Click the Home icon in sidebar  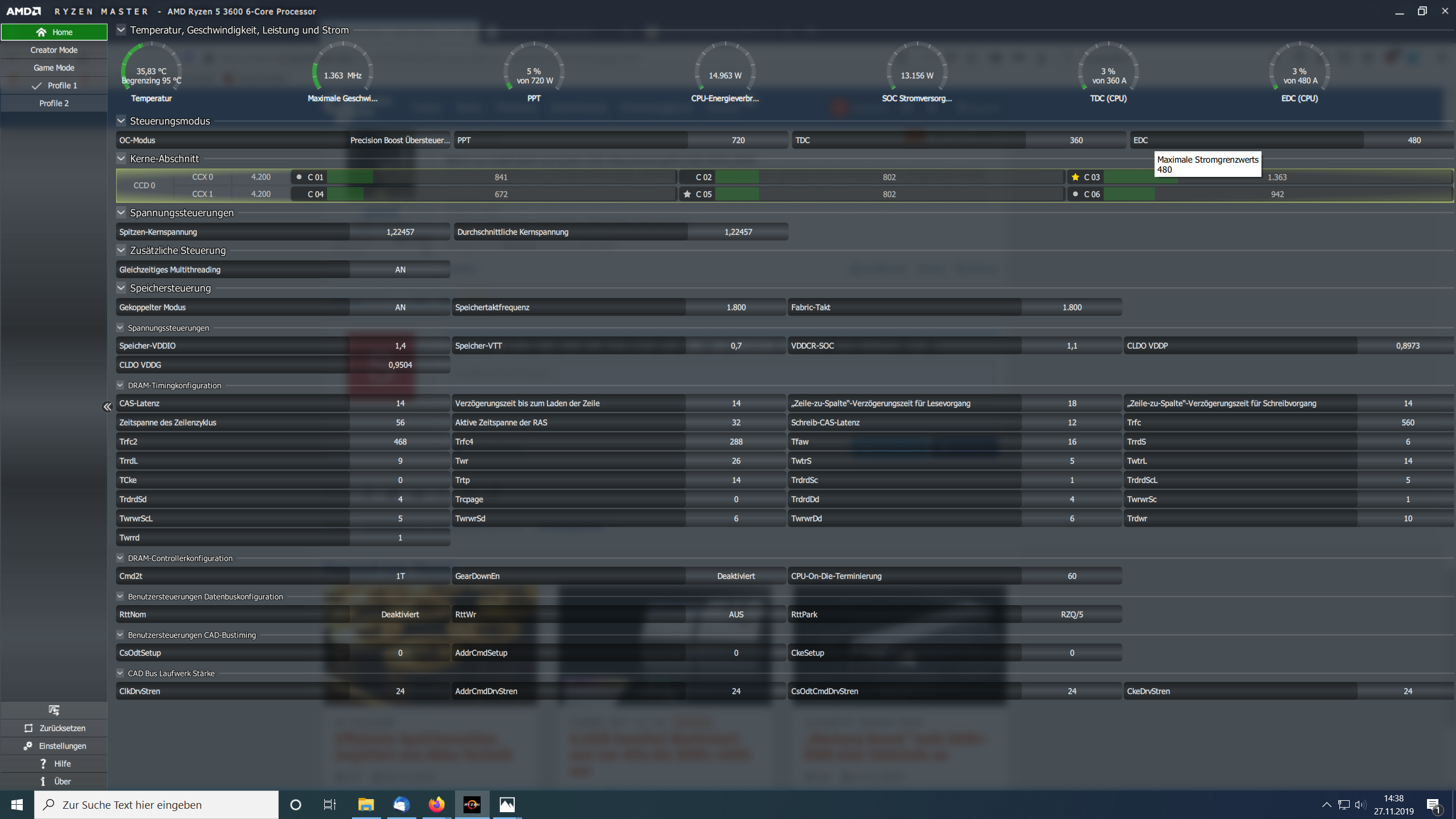point(41,32)
